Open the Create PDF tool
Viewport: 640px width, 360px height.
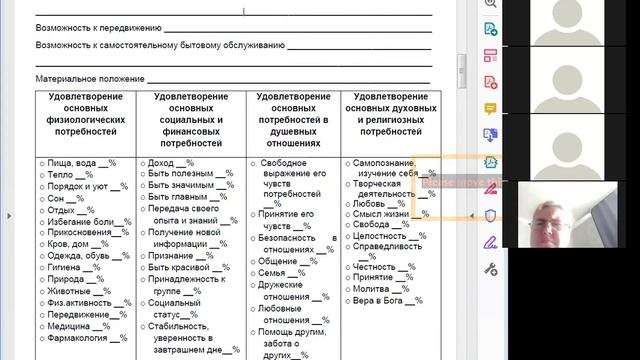click(491, 82)
